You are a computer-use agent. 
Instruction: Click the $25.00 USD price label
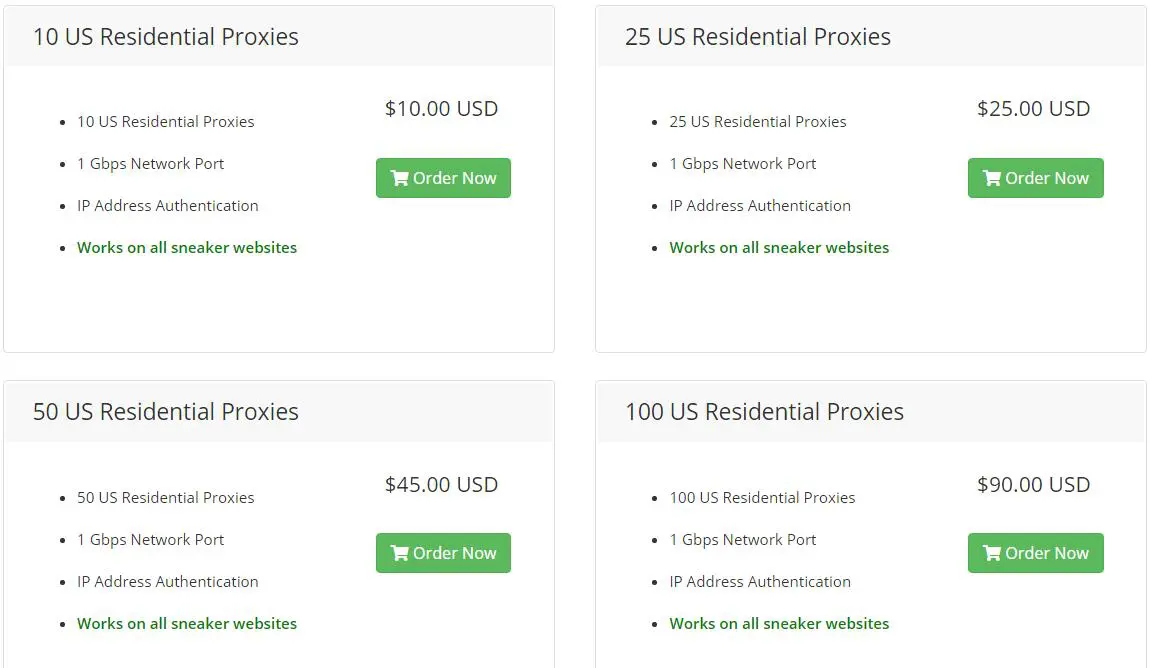[x=1033, y=109]
